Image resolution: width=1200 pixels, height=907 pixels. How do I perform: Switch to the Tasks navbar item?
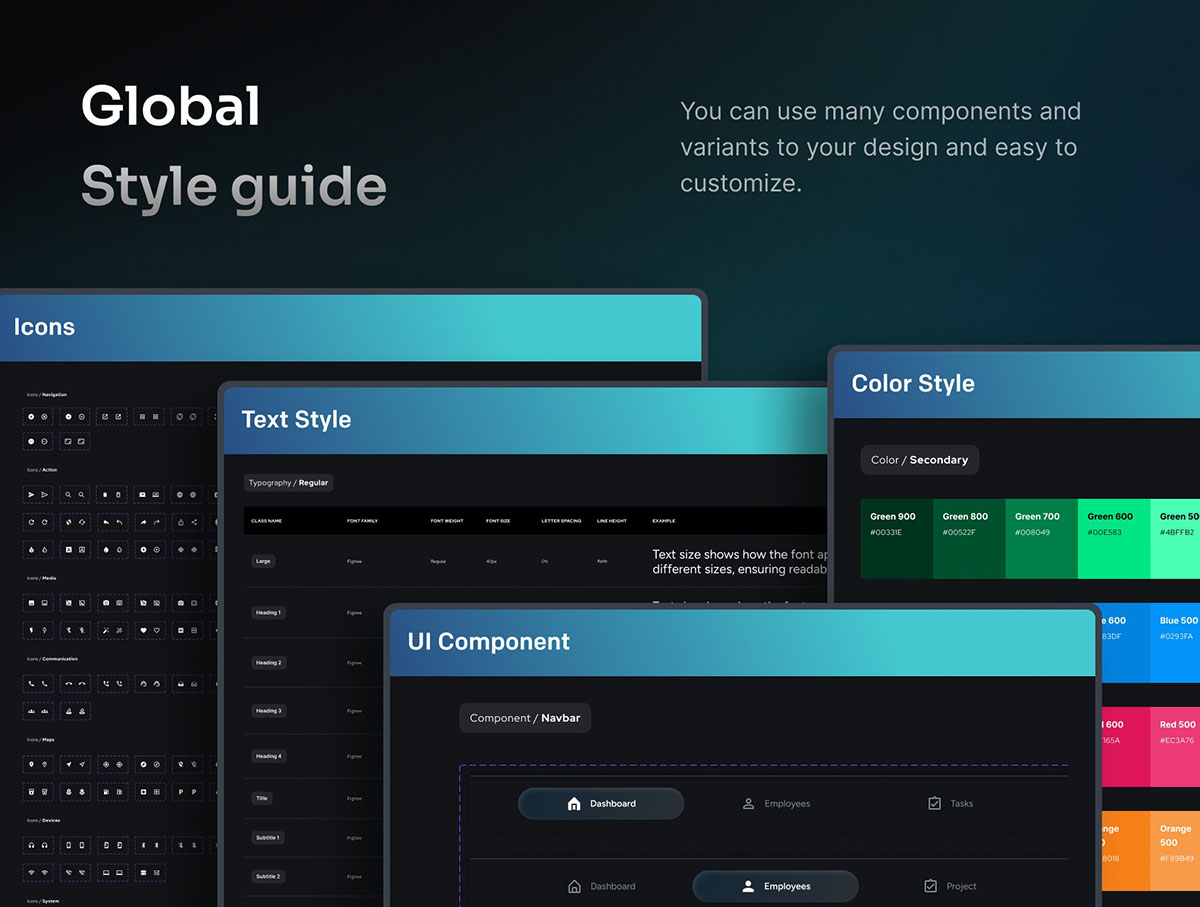pyautogui.click(x=950, y=803)
